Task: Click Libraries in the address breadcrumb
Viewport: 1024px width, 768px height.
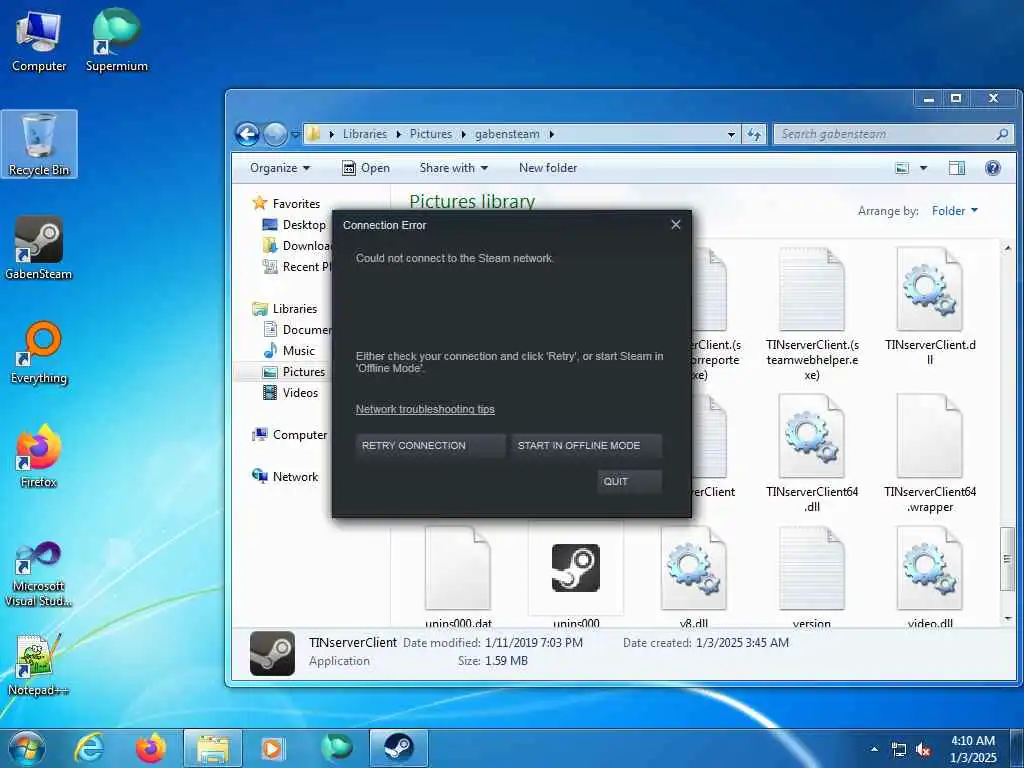Action: point(364,134)
